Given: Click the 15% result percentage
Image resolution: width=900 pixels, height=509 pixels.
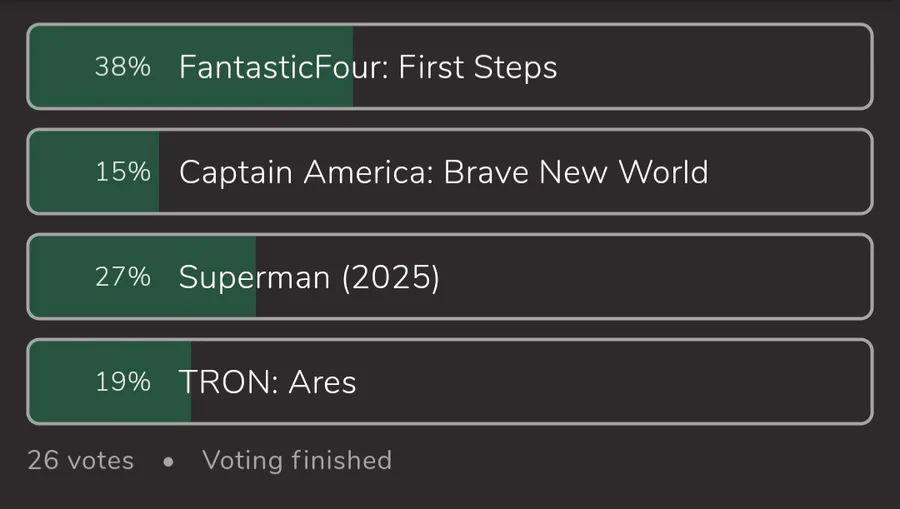Looking at the screenshot, I should 123,172.
